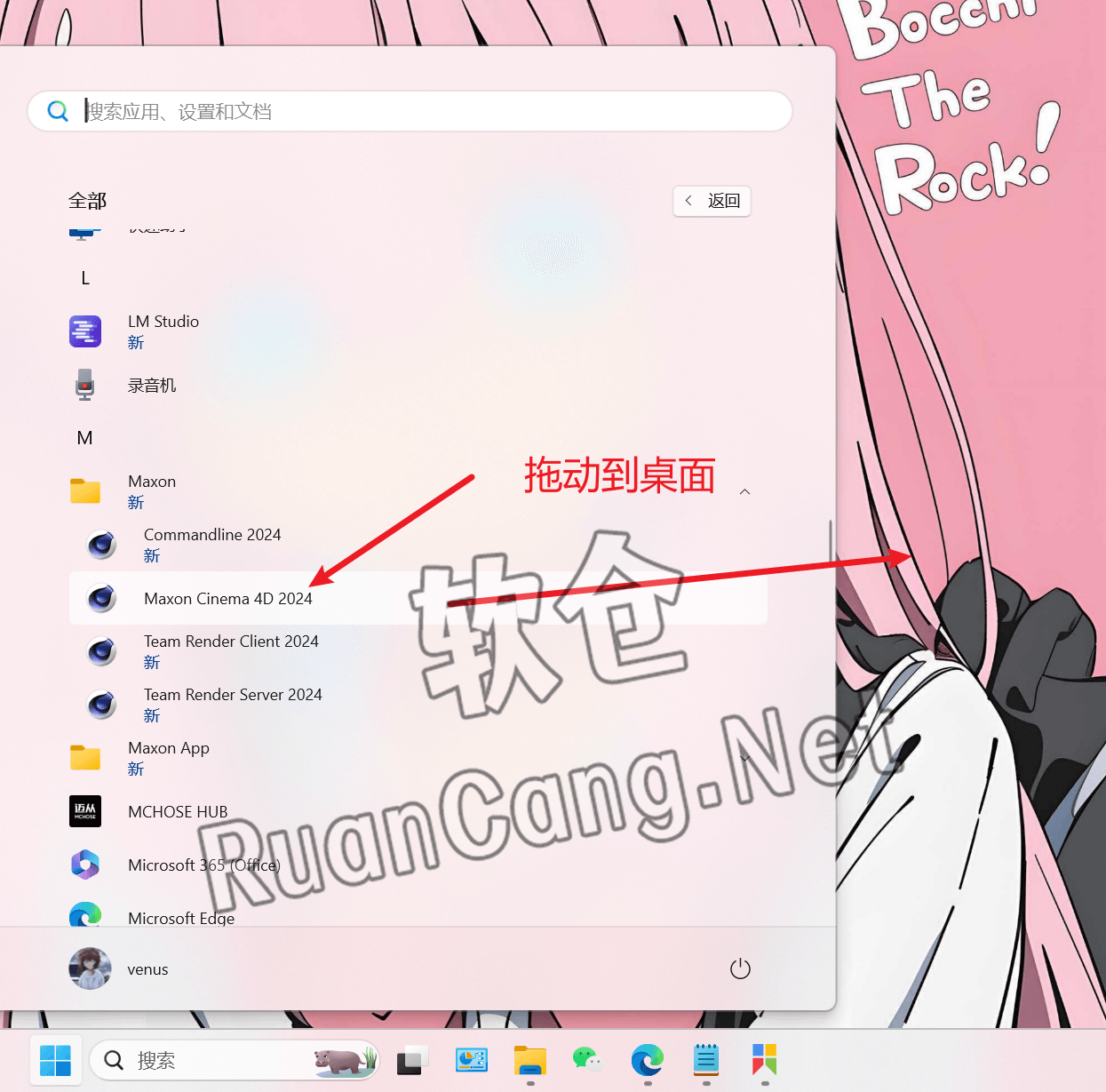Viewport: 1106px width, 1092px height.
Task: Open File Explorer from the taskbar
Action: click(x=530, y=1060)
